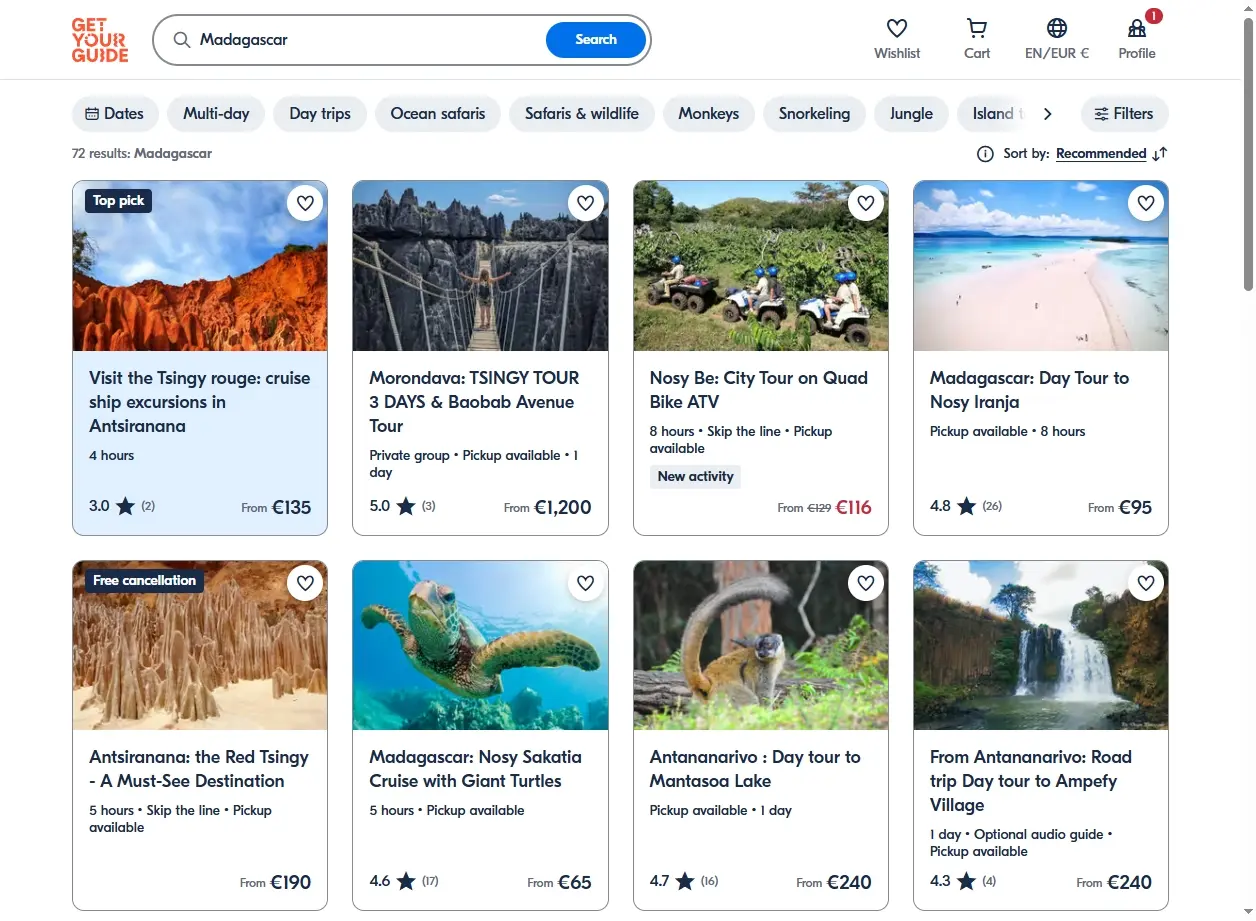Wishlist Day Tour to Nosy Iranja
The height and width of the screenshot is (921, 1256).
1146,203
